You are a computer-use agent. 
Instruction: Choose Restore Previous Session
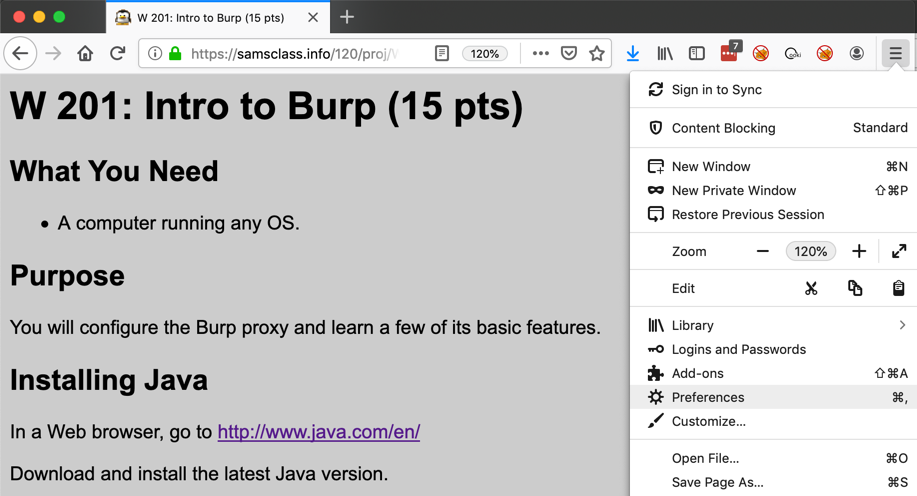click(x=773, y=215)
